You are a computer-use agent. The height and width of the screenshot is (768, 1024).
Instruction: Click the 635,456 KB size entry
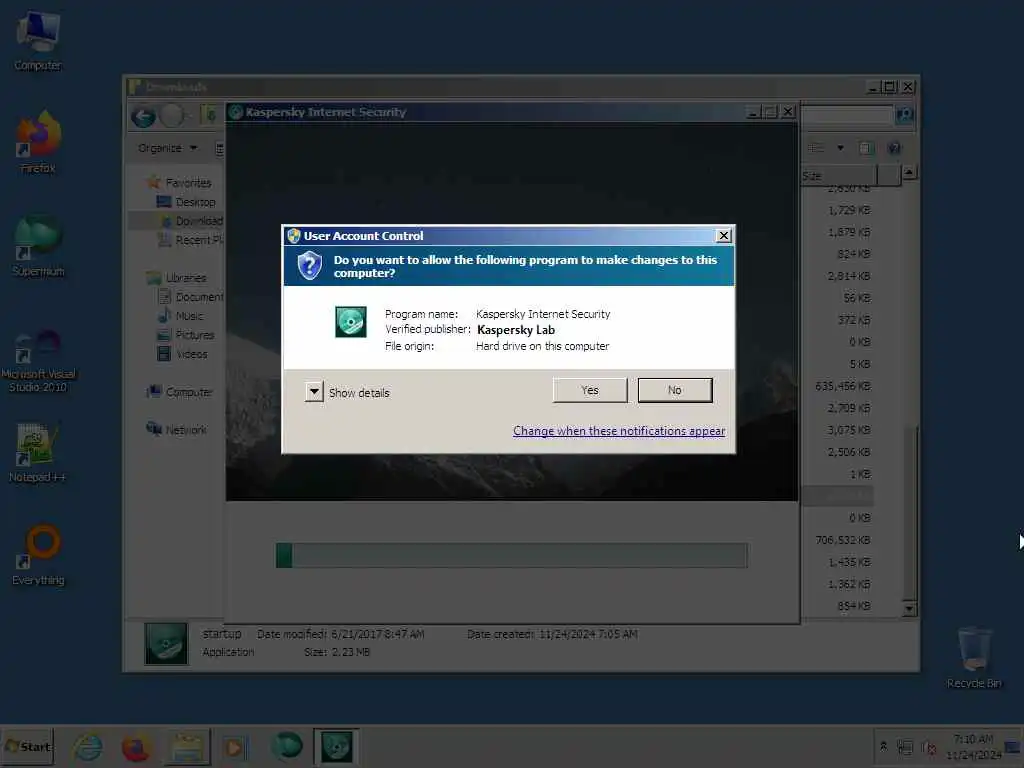coord(842,386)
